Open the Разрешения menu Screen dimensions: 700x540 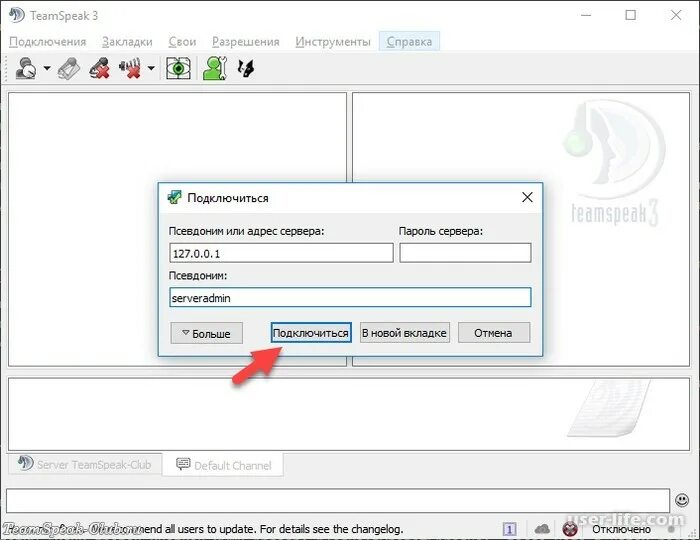coord(246,42)
